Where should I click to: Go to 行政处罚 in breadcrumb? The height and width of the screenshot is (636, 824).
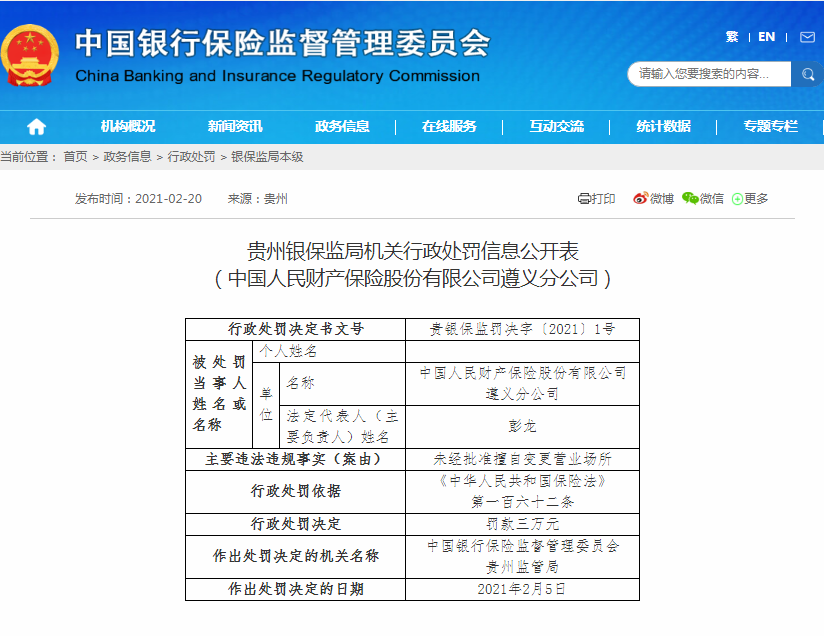[x=191, y=157]
